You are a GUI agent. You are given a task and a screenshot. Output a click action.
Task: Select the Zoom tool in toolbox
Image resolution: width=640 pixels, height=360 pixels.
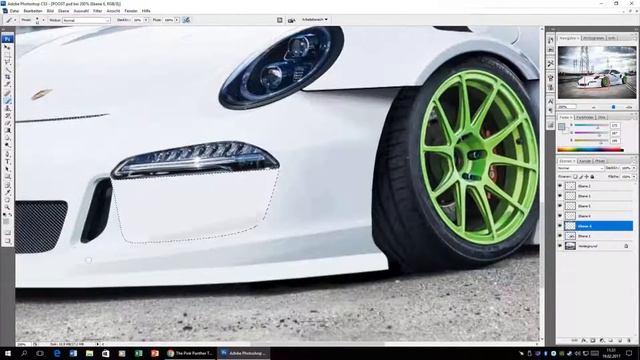[x=7, y=207]
